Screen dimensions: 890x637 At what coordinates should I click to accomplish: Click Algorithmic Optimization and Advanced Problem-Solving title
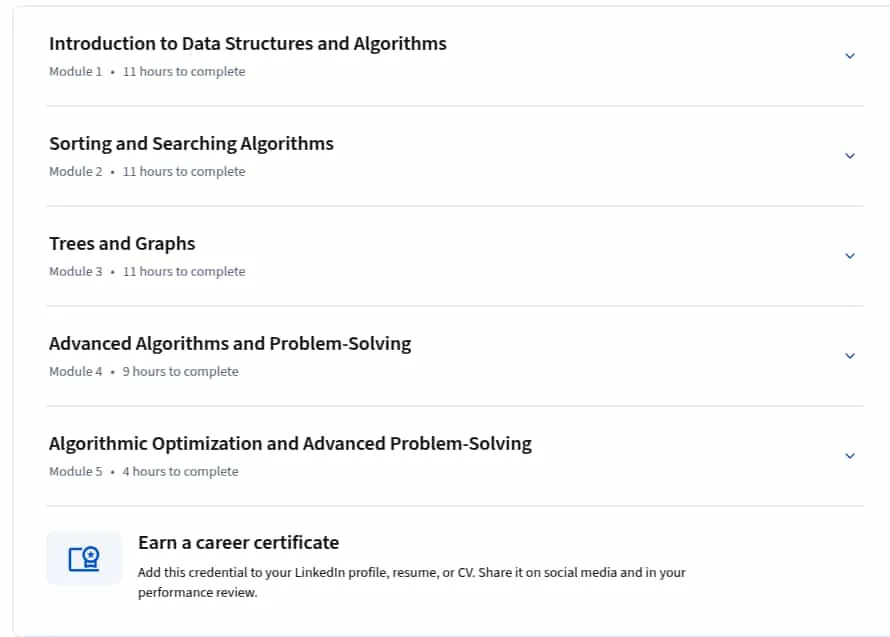(x=290, y=443)
